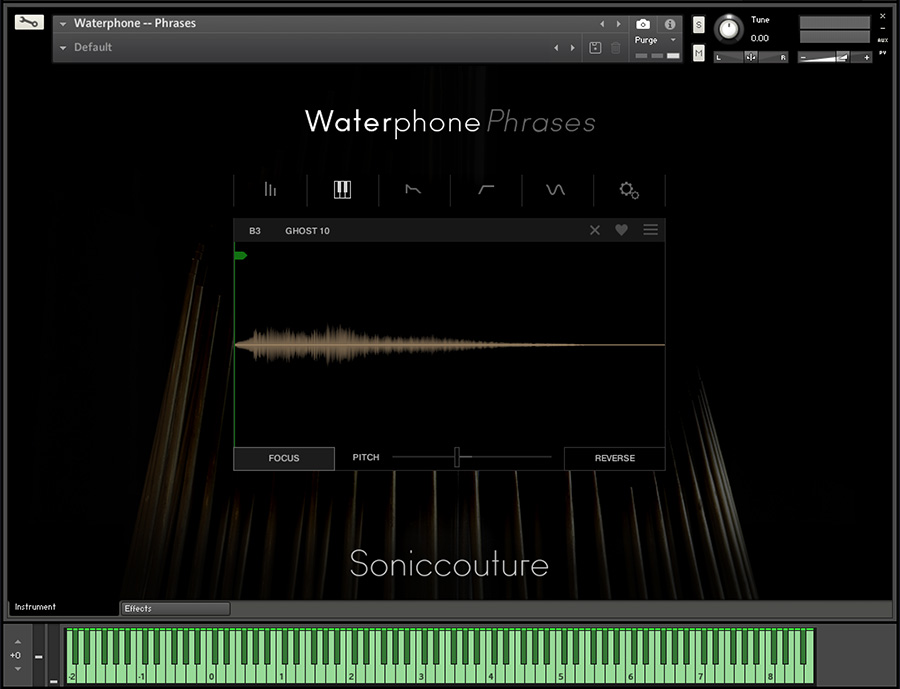Click the camera snapshot icon
Viewport: 900px width, 689px height.
(643, 24)
